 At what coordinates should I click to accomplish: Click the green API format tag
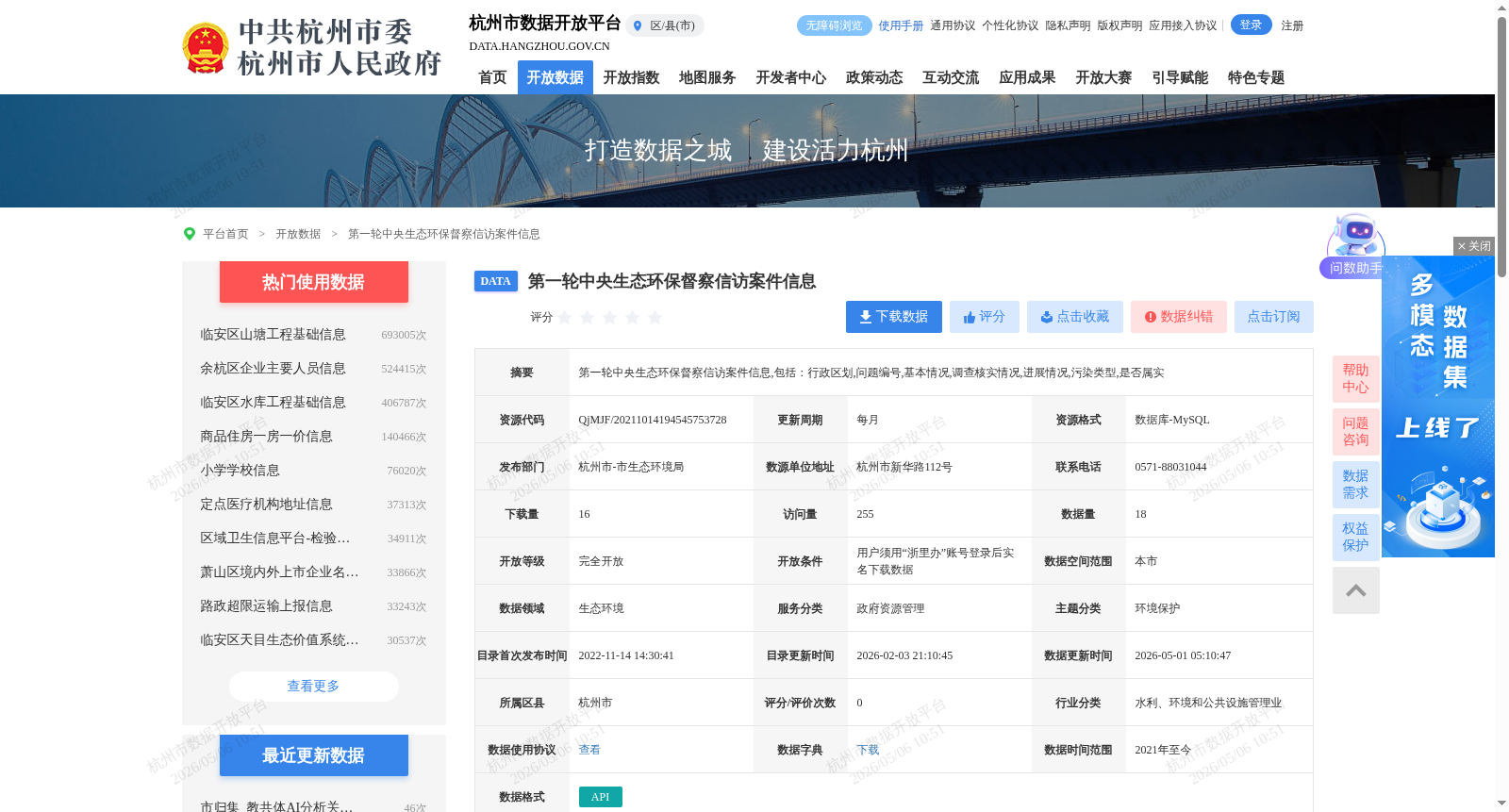(601, 797)
